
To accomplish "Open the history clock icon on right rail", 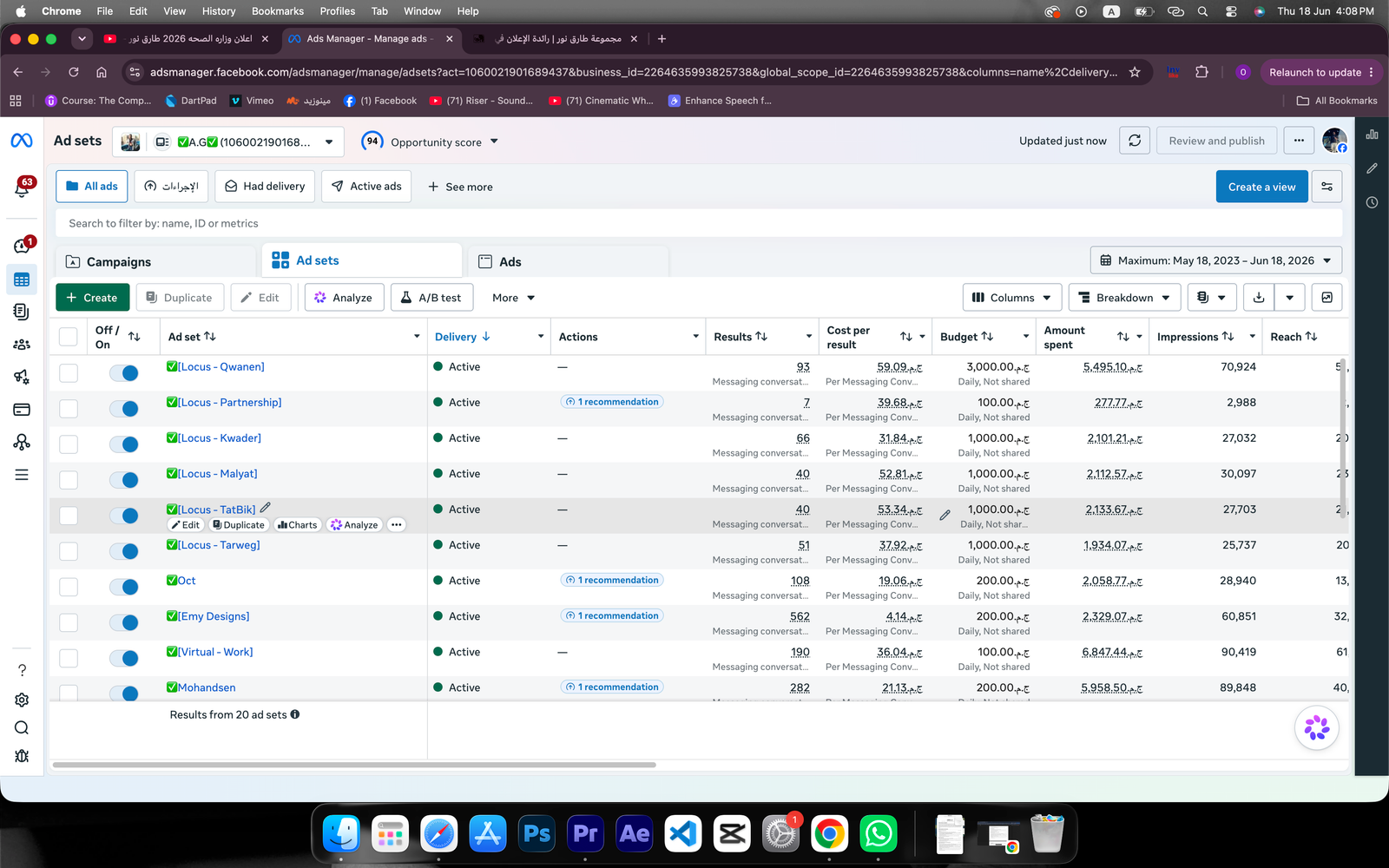I will point(1372,202).
